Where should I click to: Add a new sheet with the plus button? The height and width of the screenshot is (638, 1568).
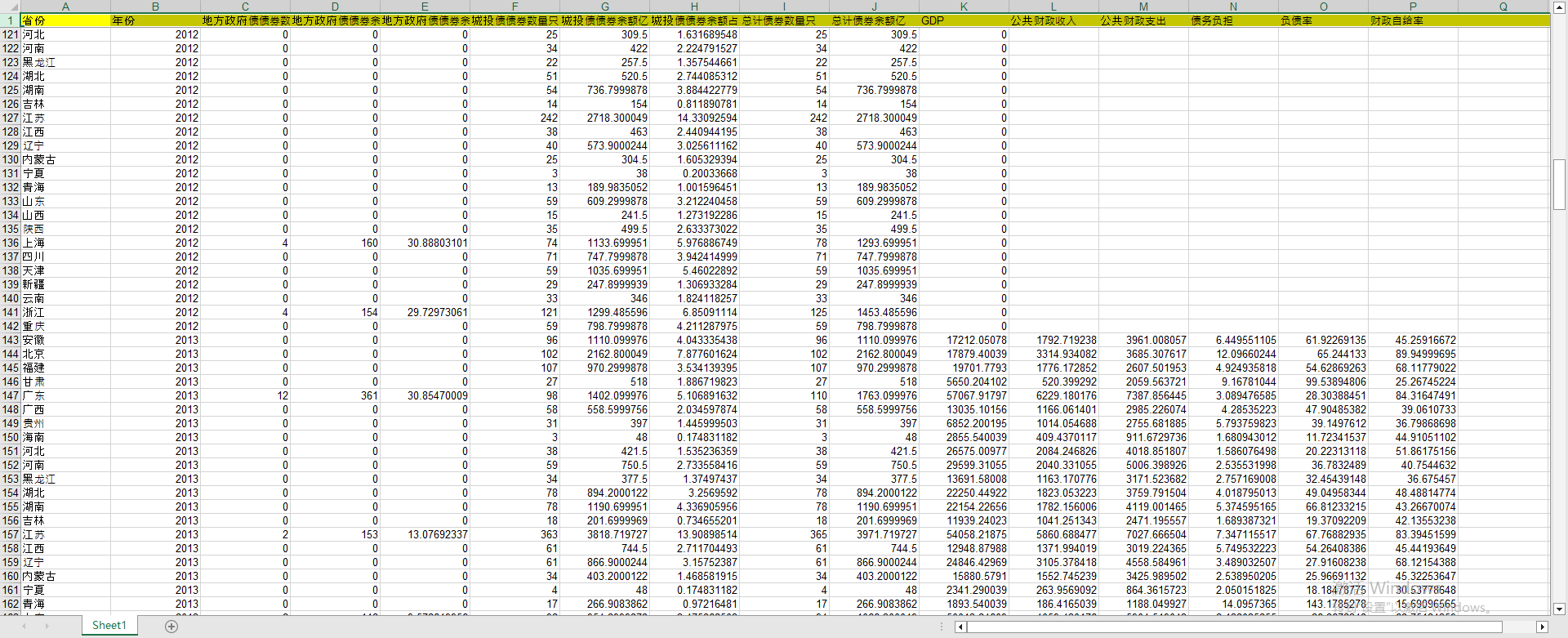coord(171,626)
